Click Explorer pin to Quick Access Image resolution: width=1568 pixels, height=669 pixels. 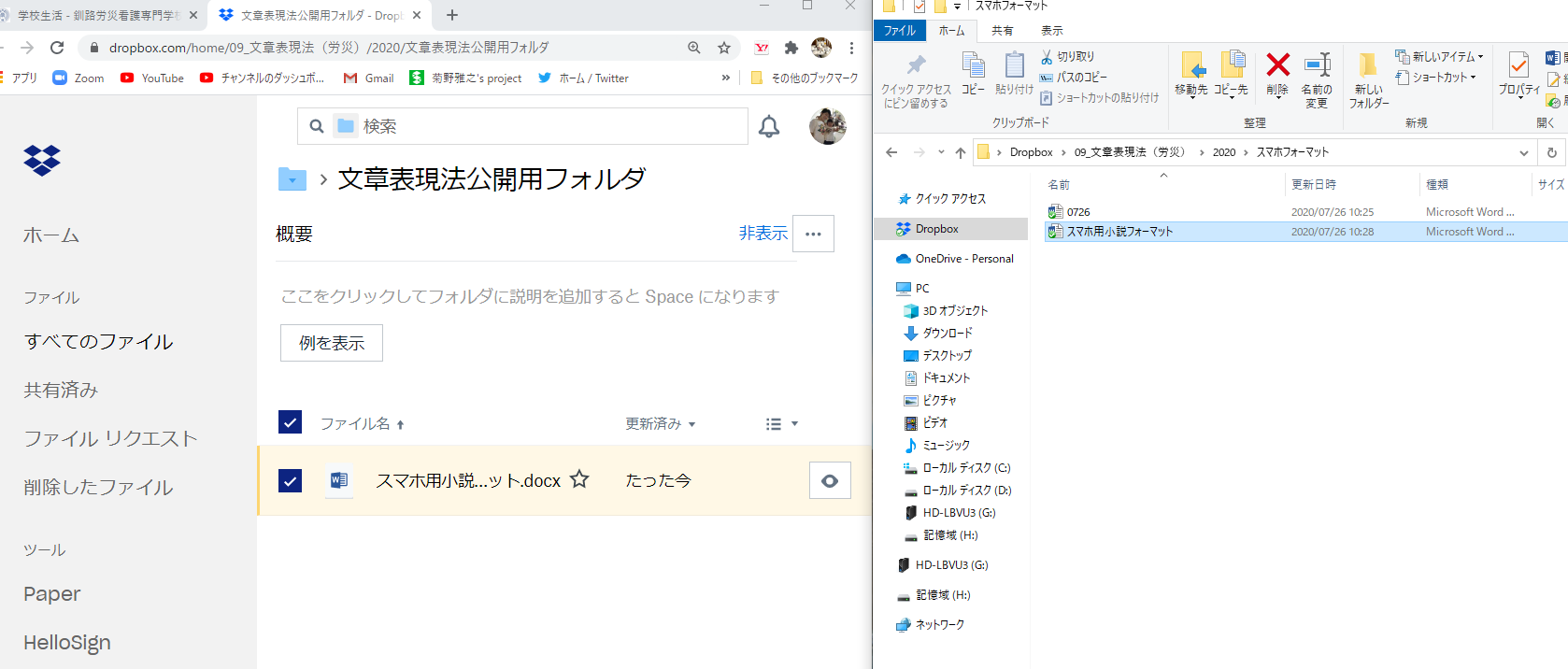[916, 80]
